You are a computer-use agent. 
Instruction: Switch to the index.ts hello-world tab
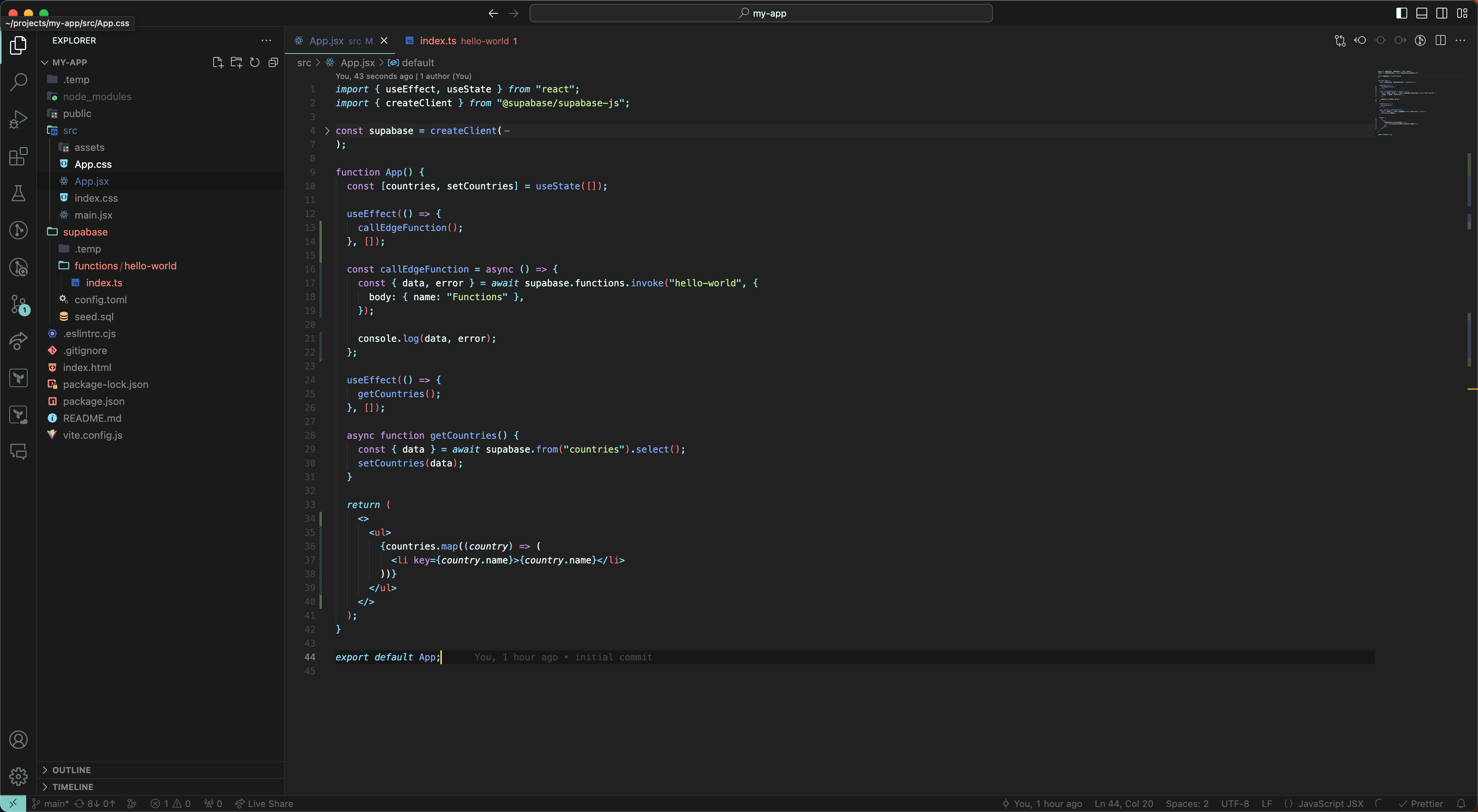point(461,41)
